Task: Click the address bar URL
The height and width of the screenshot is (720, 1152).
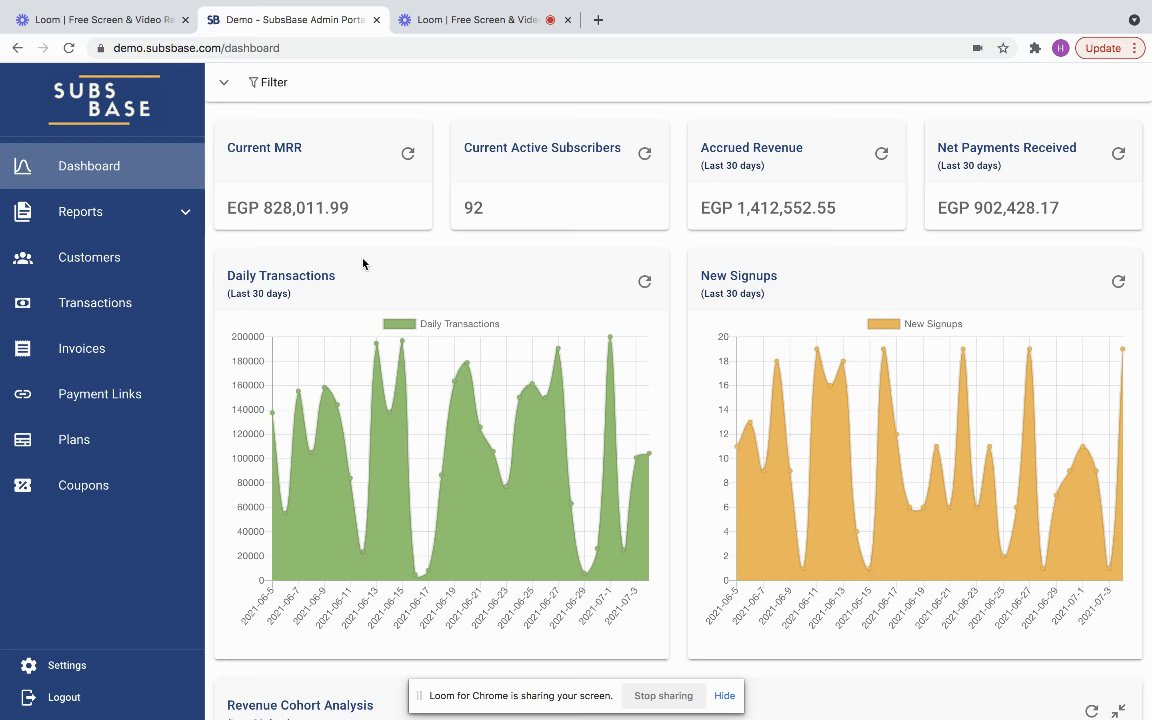Action: (x=196, y=48)
